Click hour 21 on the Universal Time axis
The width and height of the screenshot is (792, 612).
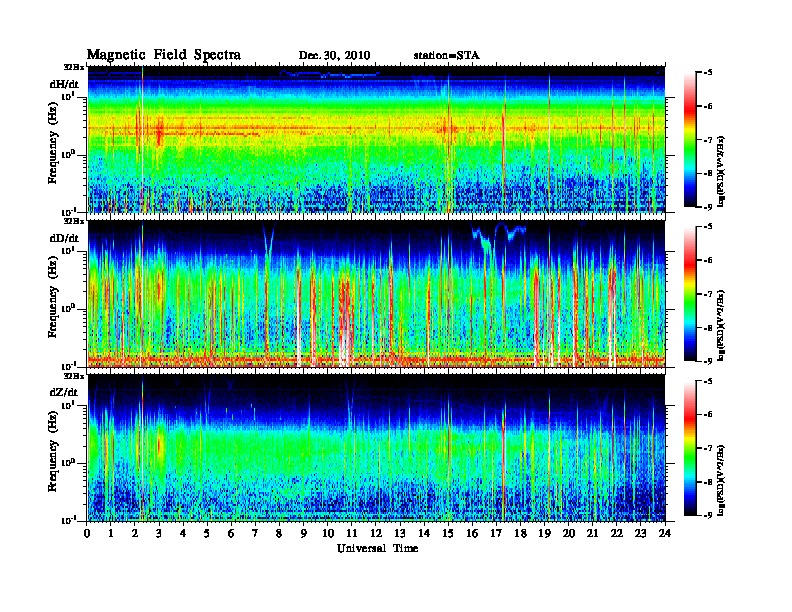coord(592,533)
